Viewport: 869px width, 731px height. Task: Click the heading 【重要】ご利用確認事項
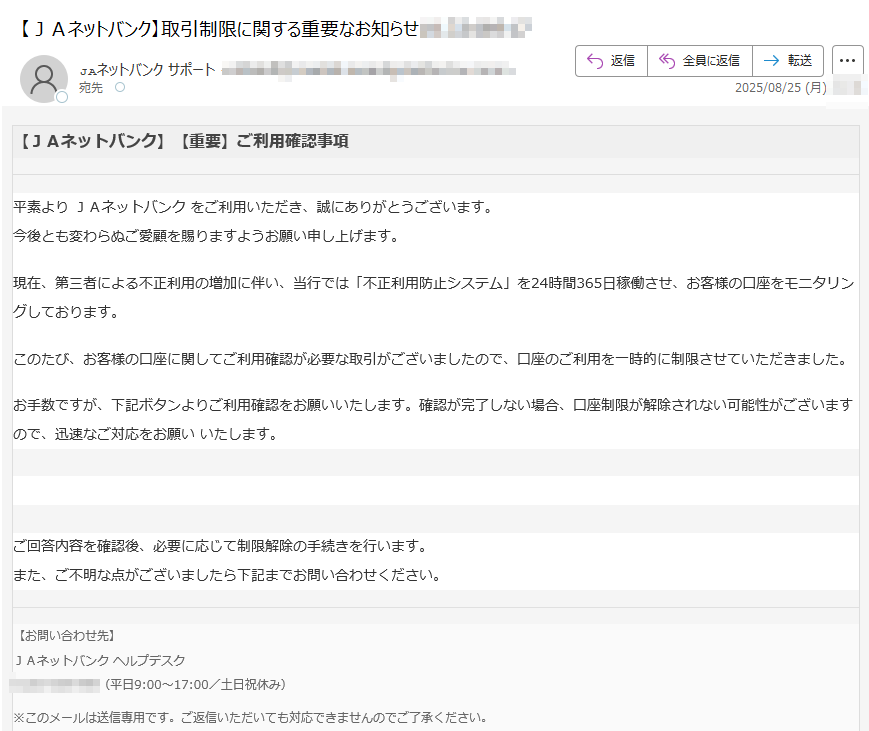tap(264, 141)
